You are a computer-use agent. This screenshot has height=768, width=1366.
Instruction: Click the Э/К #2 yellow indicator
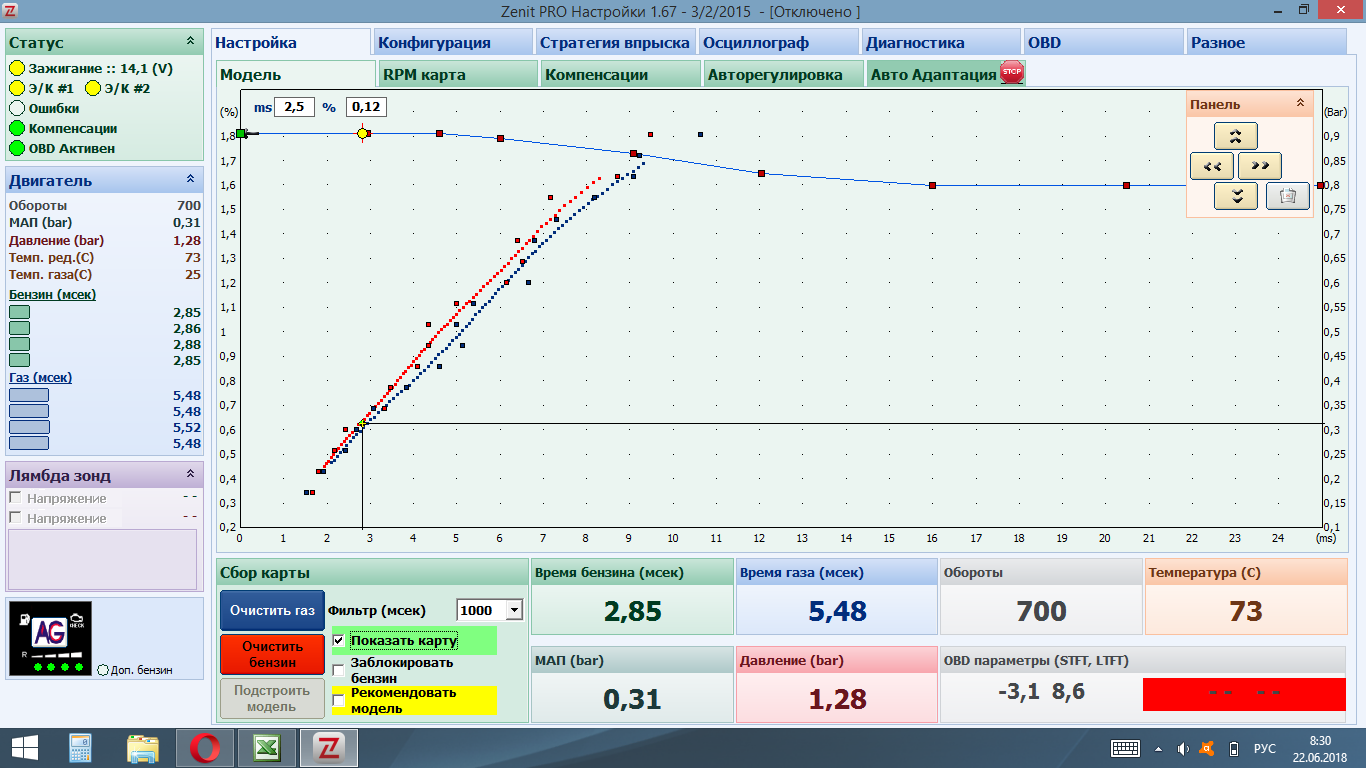click(93, 89)
